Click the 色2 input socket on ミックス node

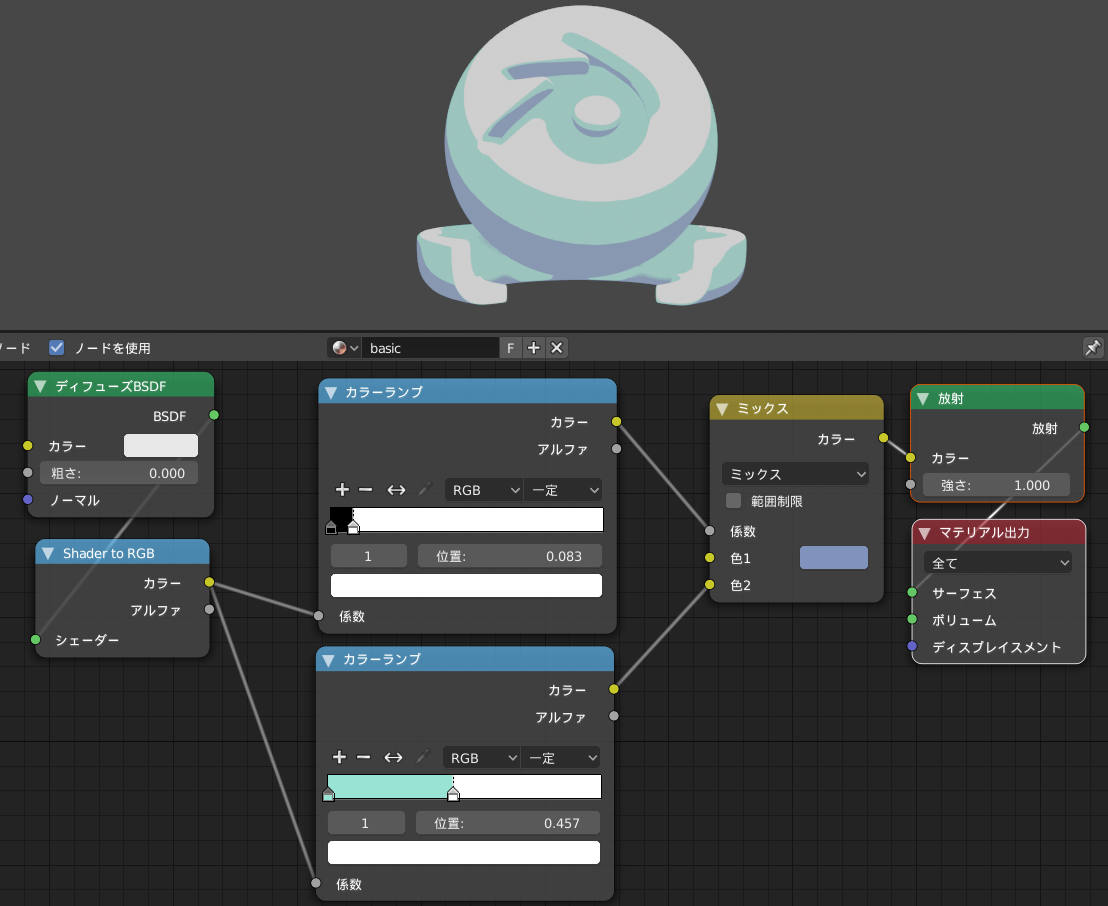click(x=709, y=584)
